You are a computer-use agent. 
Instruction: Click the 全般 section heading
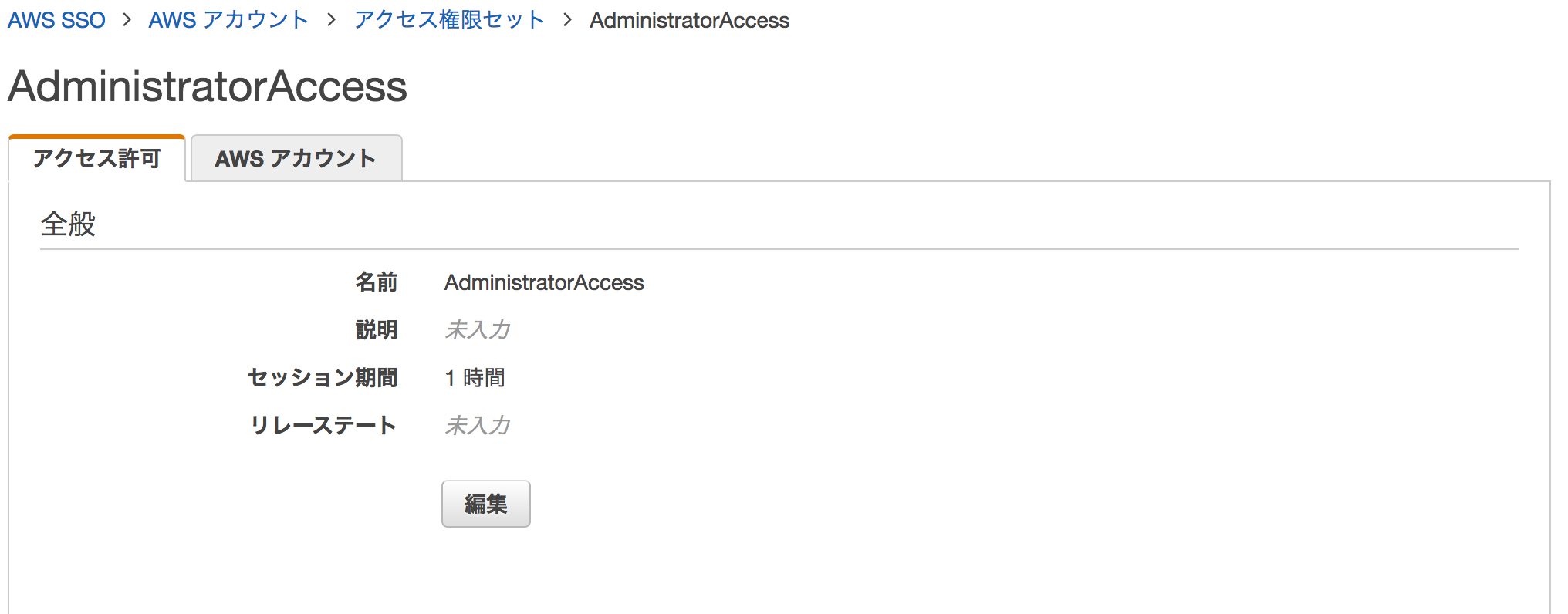tap(68, 224)
